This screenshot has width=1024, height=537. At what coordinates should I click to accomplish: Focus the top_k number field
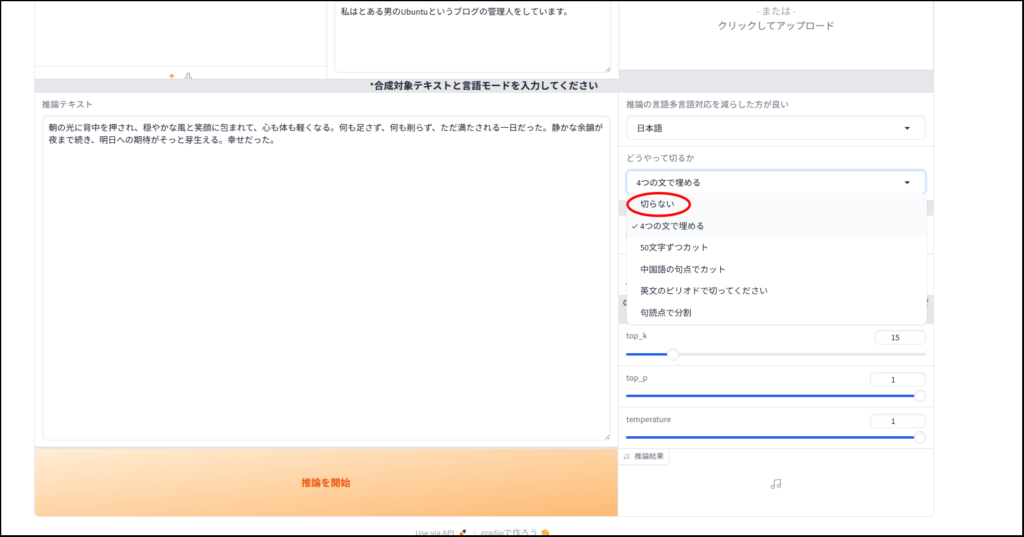pos(898,338)
